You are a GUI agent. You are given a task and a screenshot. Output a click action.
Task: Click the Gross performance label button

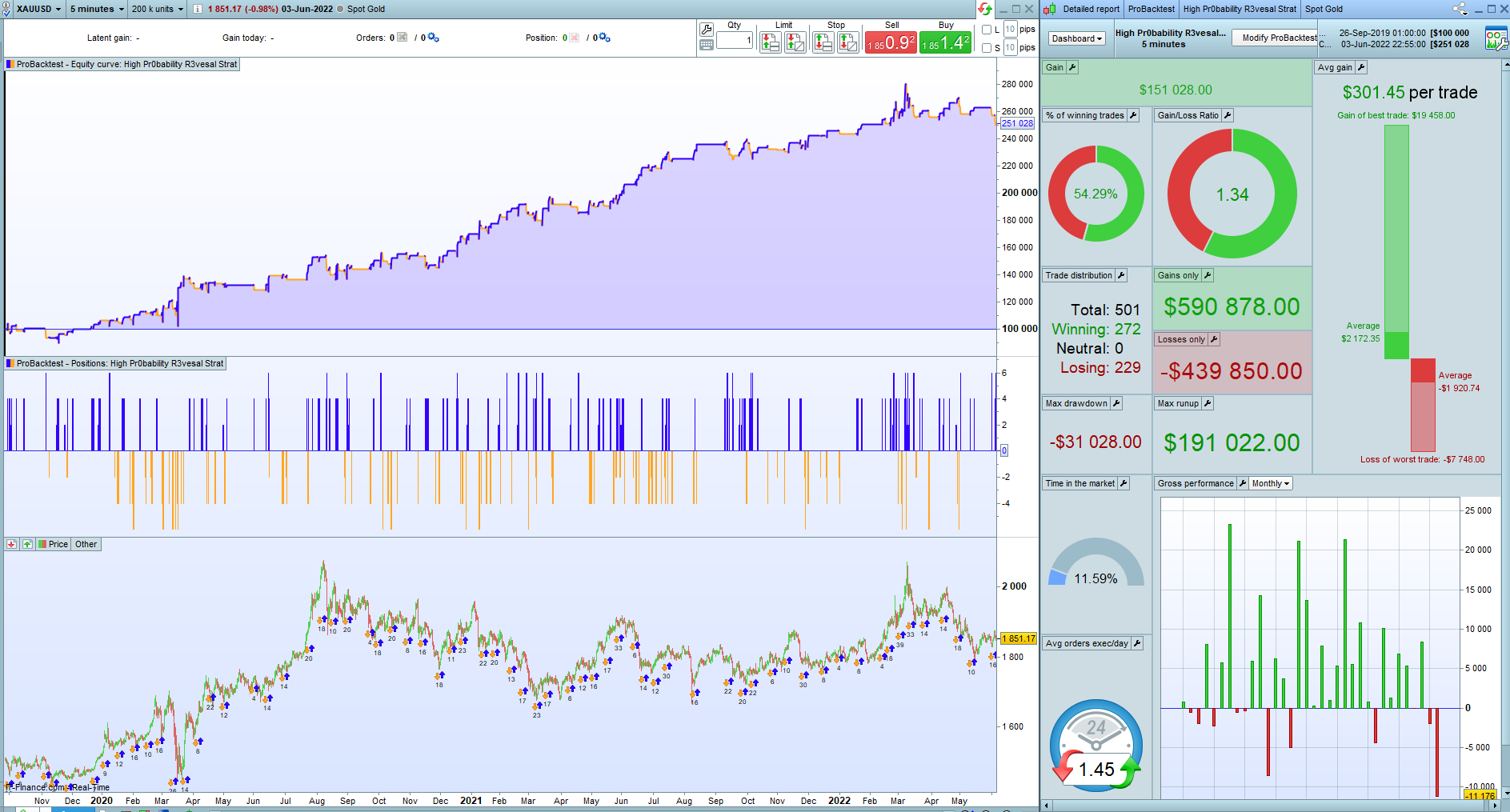1196,483
